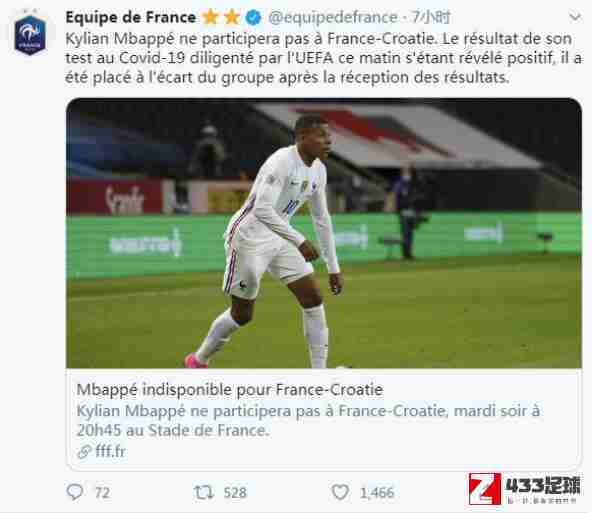Retweet using the arrows icon
Screen dimensions: 592x513
[204, 492]
